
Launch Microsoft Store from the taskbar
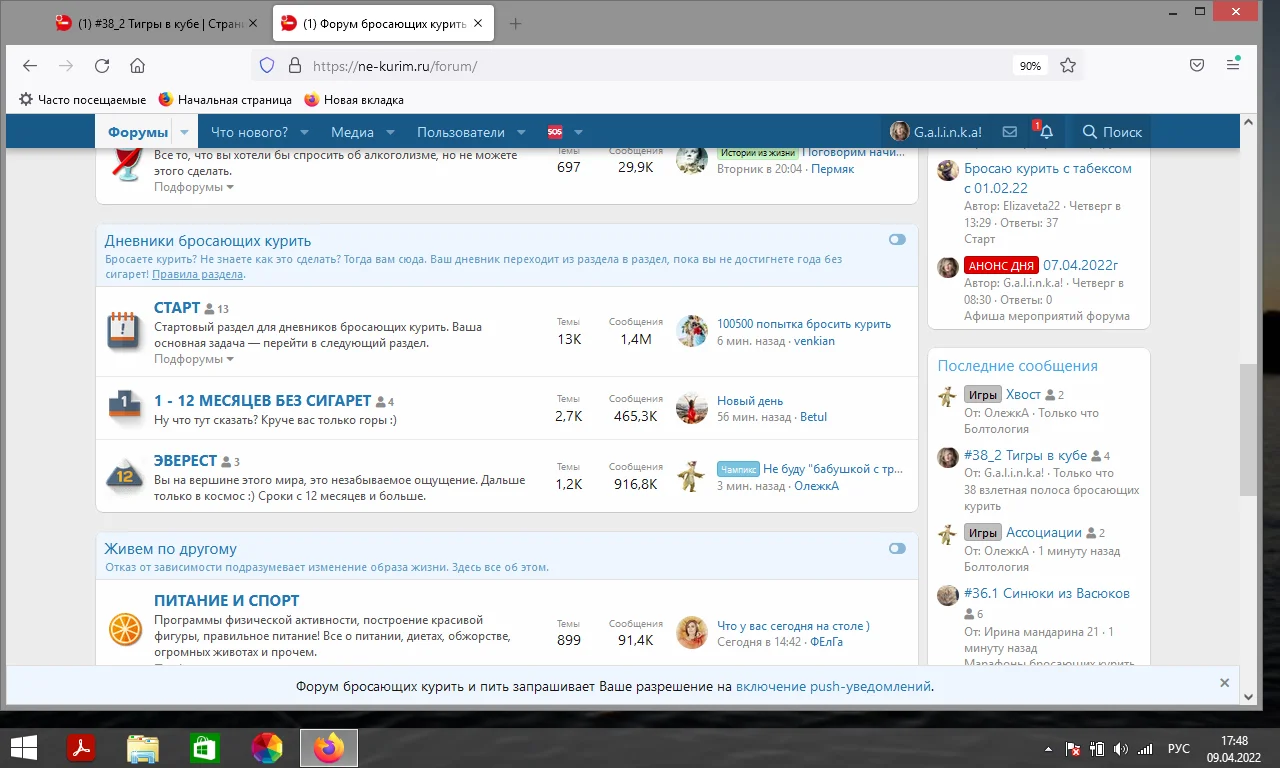tap(204, 747)
